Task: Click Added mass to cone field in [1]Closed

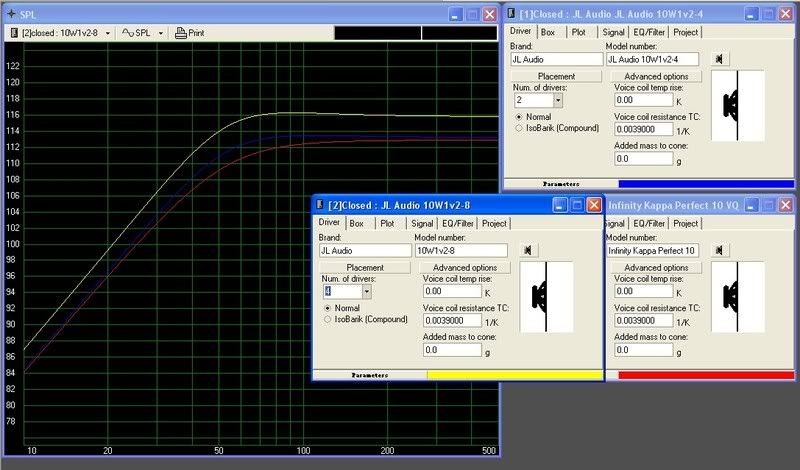Action: 643,159
